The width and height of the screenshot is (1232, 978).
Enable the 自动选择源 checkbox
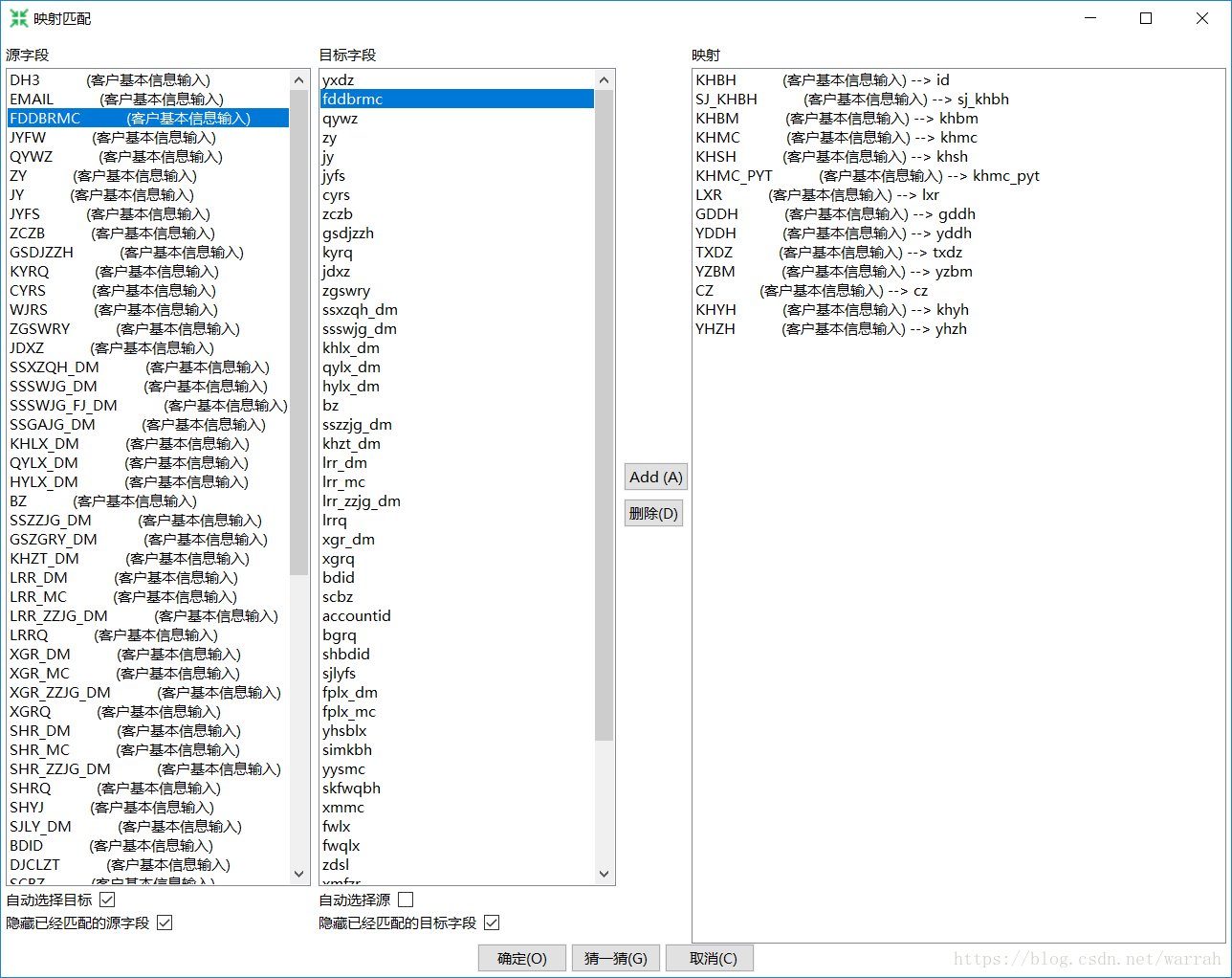(406, 900)
